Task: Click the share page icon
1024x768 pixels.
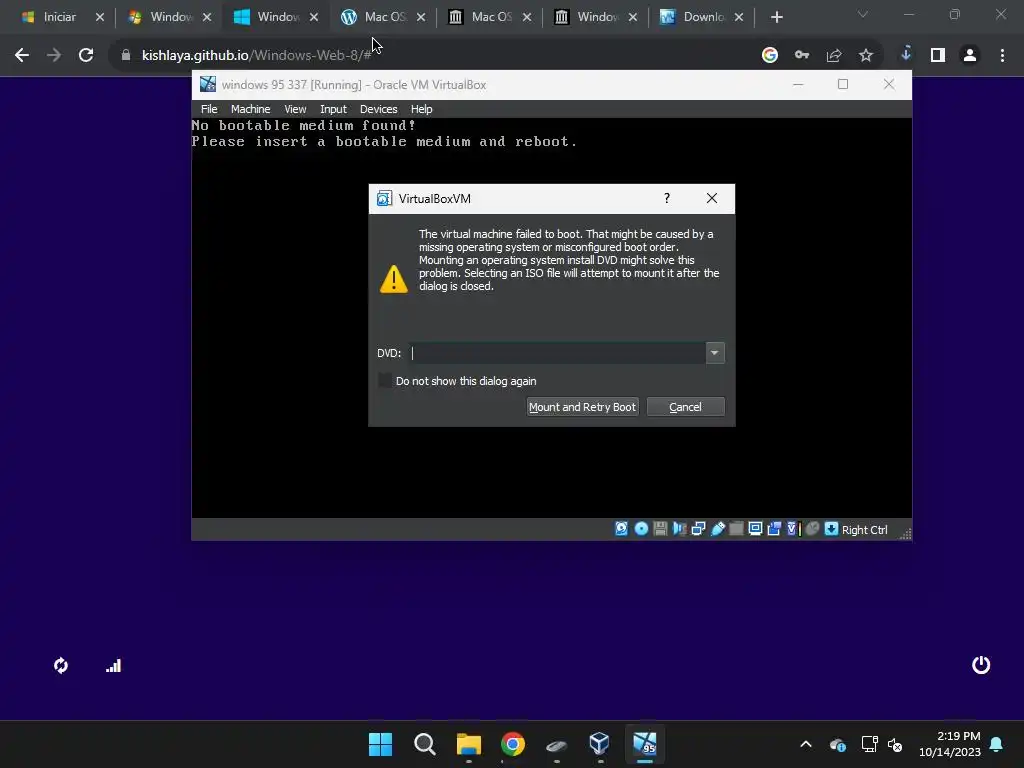Action: tap(834, 56)
